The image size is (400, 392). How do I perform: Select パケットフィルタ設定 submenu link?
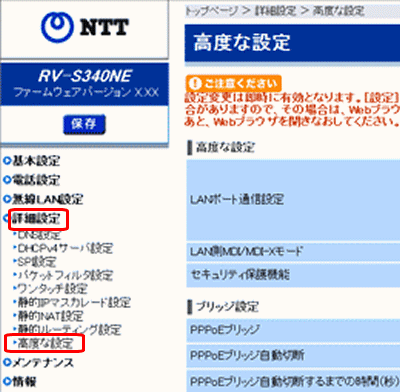coord(65,275)
